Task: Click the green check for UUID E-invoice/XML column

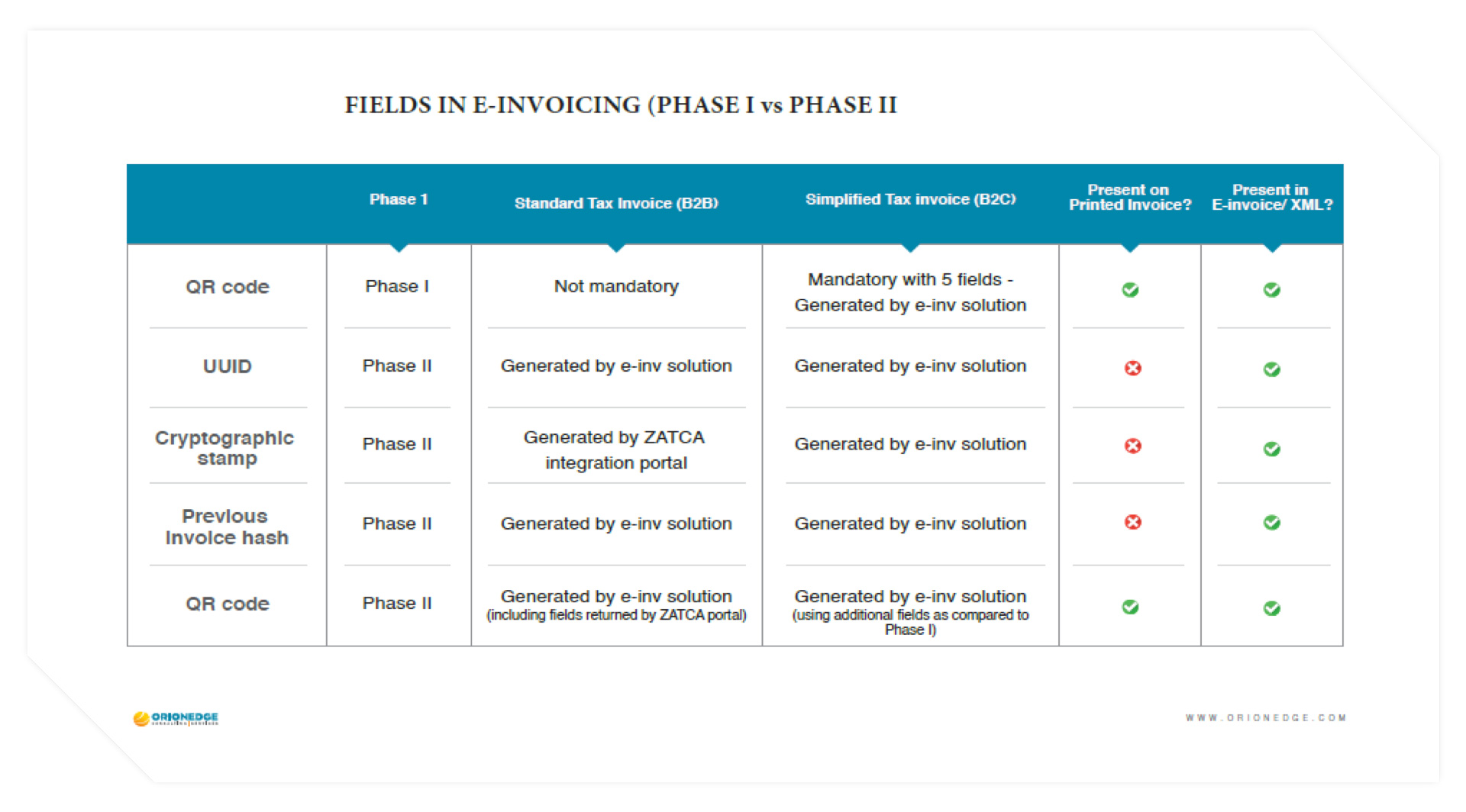Action: point(1271,369)
